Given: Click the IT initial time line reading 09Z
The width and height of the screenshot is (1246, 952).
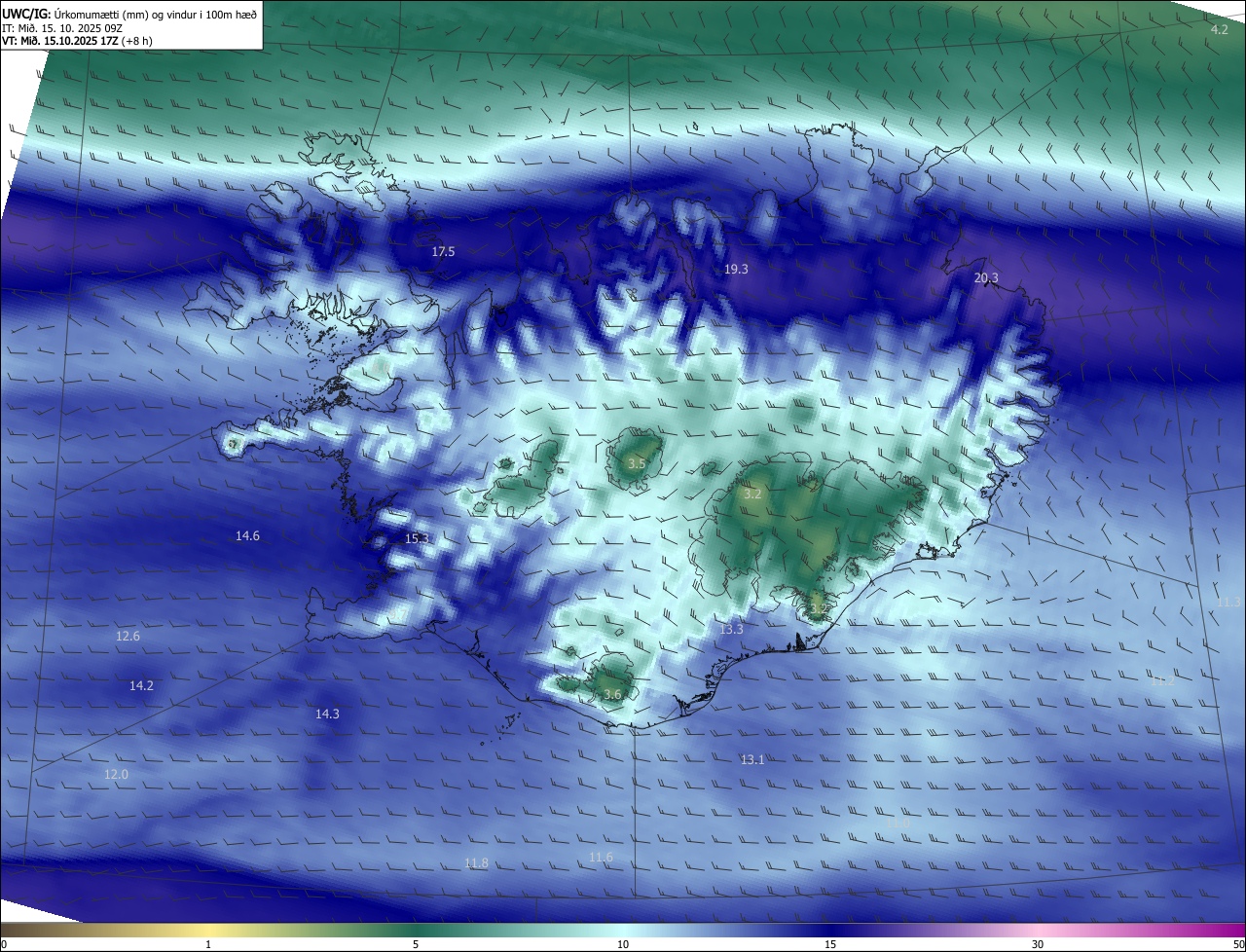Looking at the screenshot, I should pos(62,28).
